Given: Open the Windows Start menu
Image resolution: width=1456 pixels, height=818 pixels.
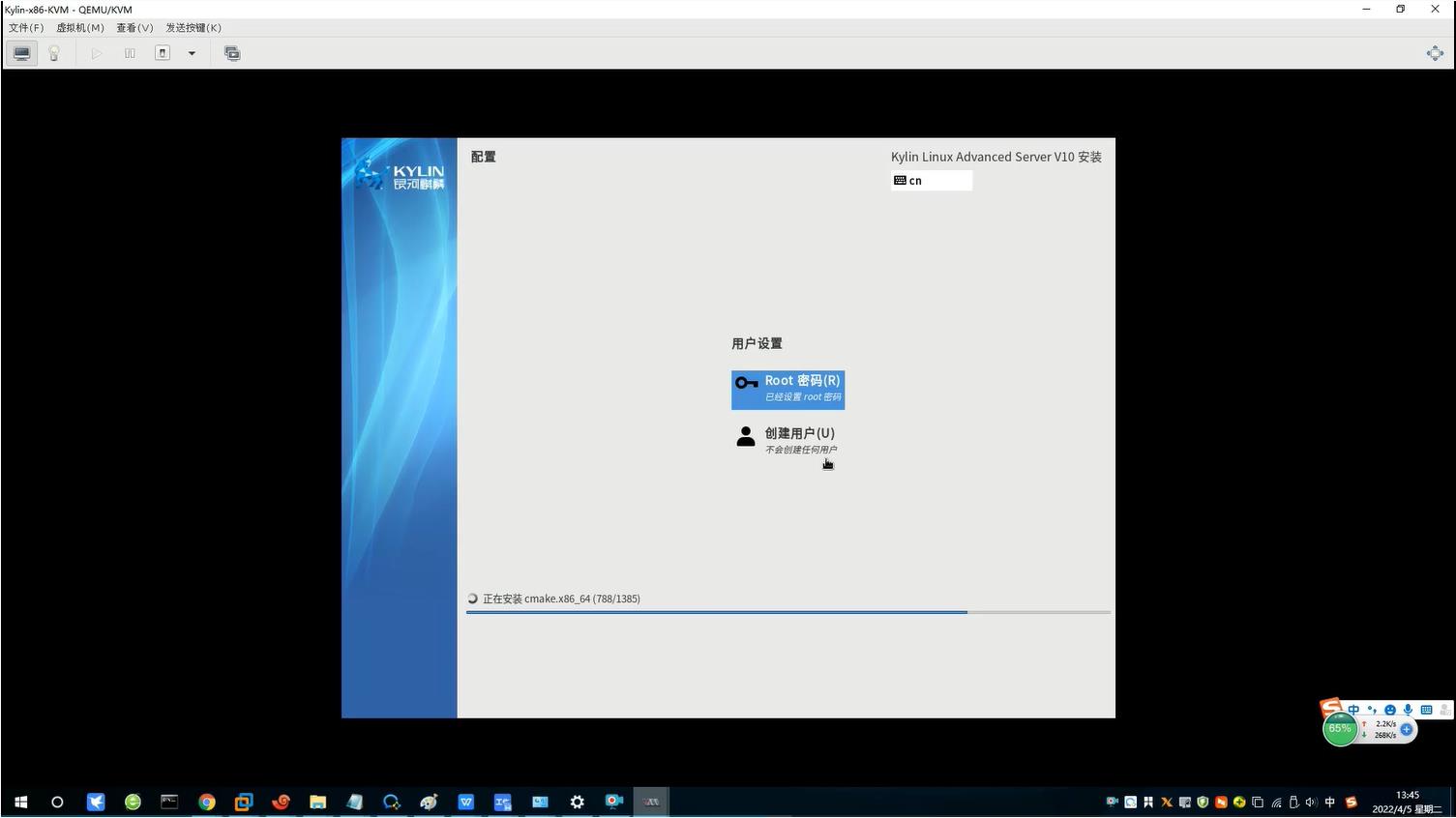Looking at the screenshot, I should click(20, 802).
